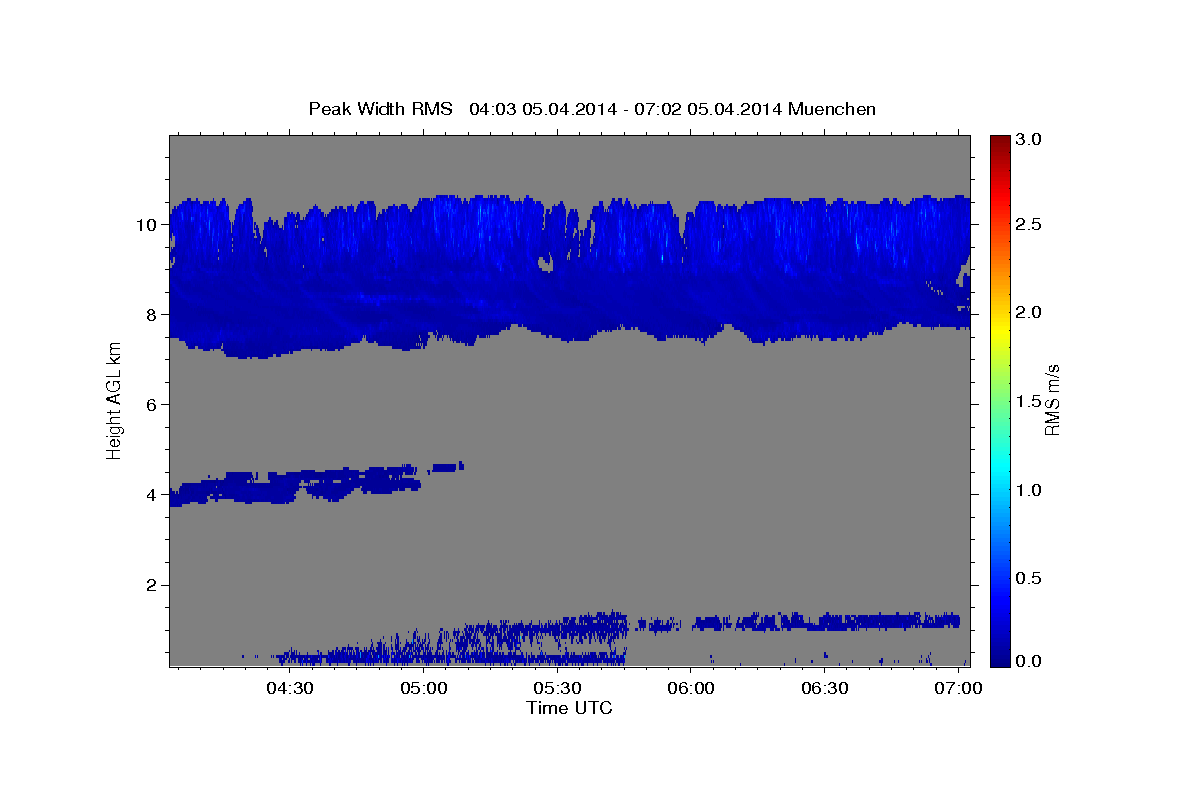1200x800 pixels.
Task: Click the 07:00 time tick label
Action: pos(959,689)
